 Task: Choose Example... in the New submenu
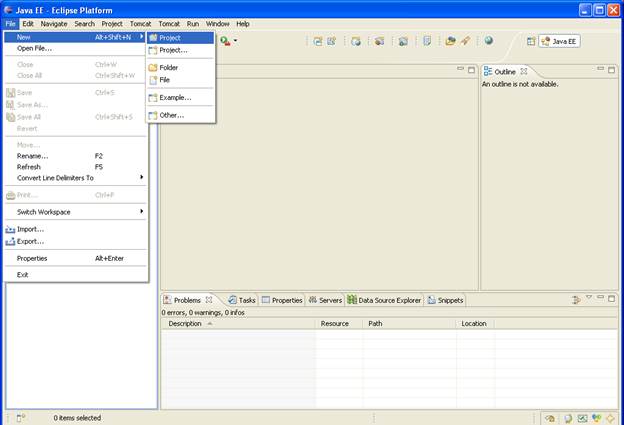[x=181, y=97]
